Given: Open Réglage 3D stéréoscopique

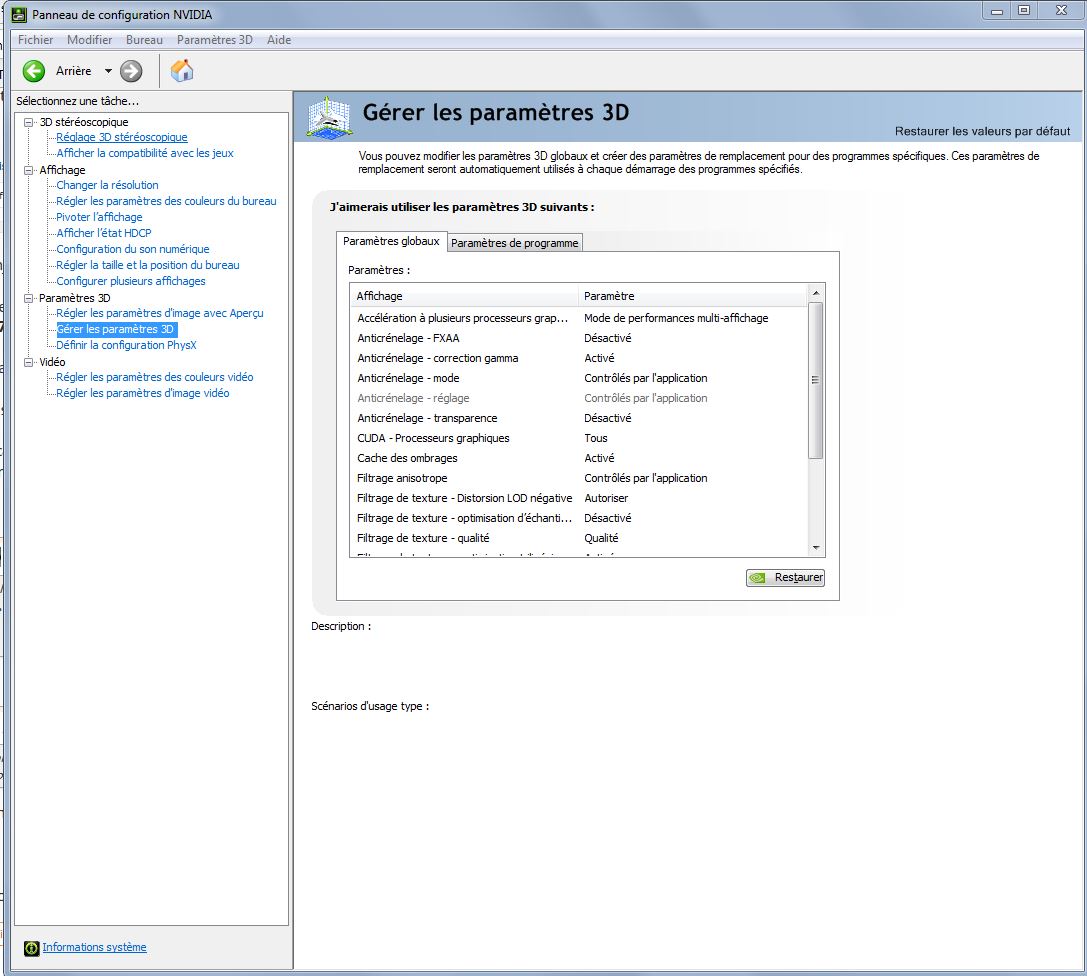Looking at the screenshot, I should click(122, 137).
